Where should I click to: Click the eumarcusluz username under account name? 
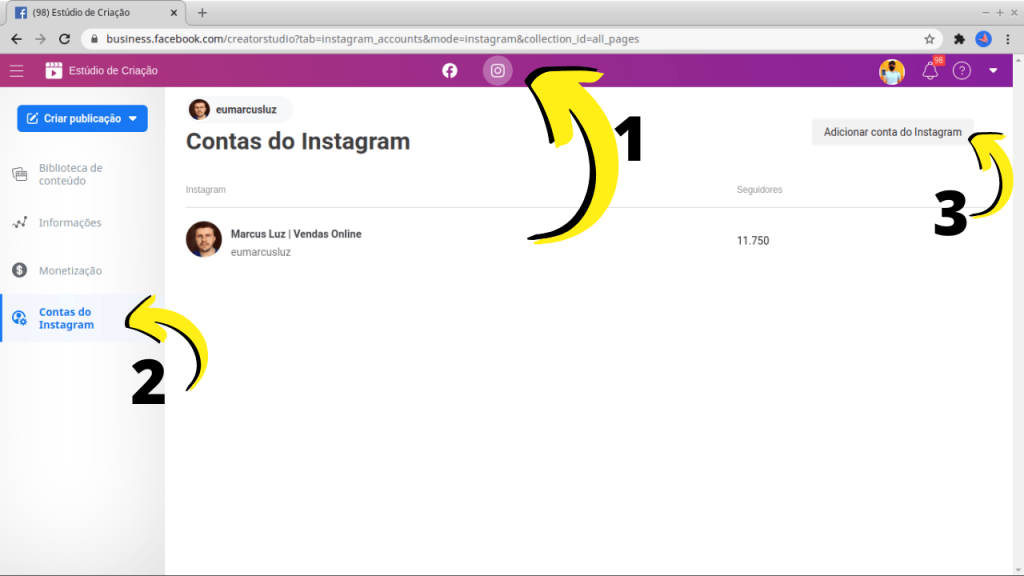pyautogui.click(x=261, y=252)
